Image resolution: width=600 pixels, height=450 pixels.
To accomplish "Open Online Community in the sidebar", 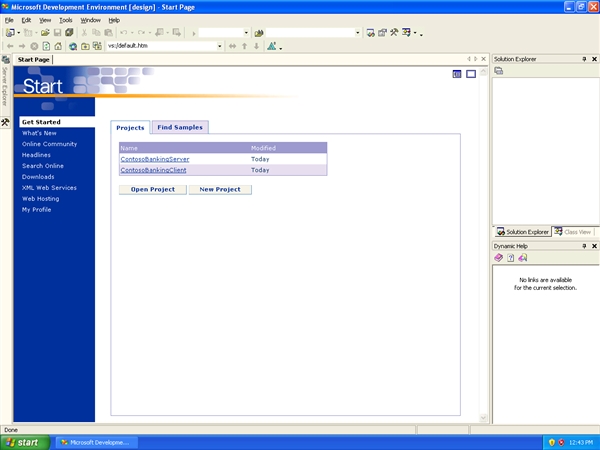I will coord(49,144).
